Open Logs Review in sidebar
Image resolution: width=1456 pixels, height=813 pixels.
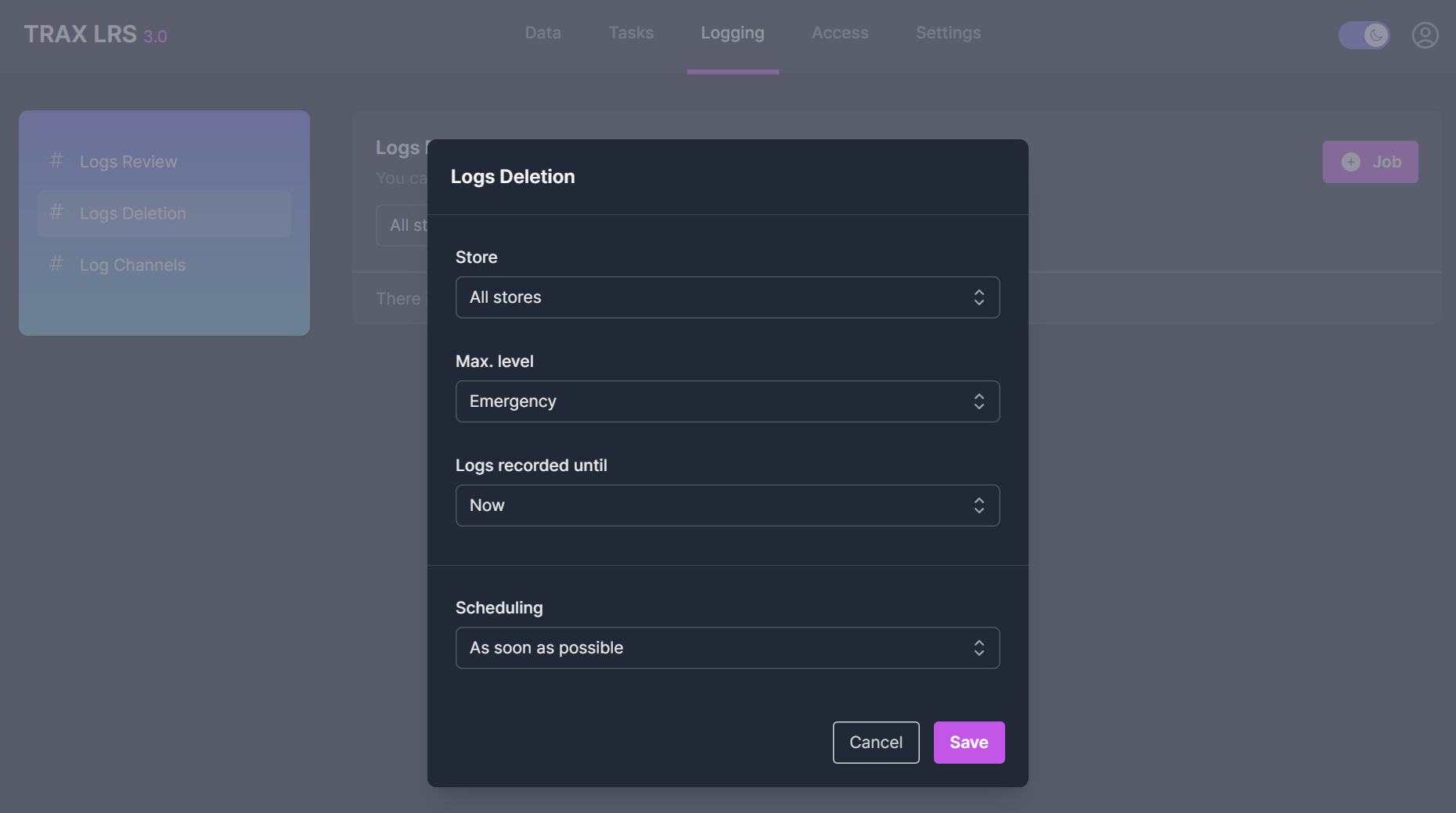pyautogui.click(x=128, y=162)
